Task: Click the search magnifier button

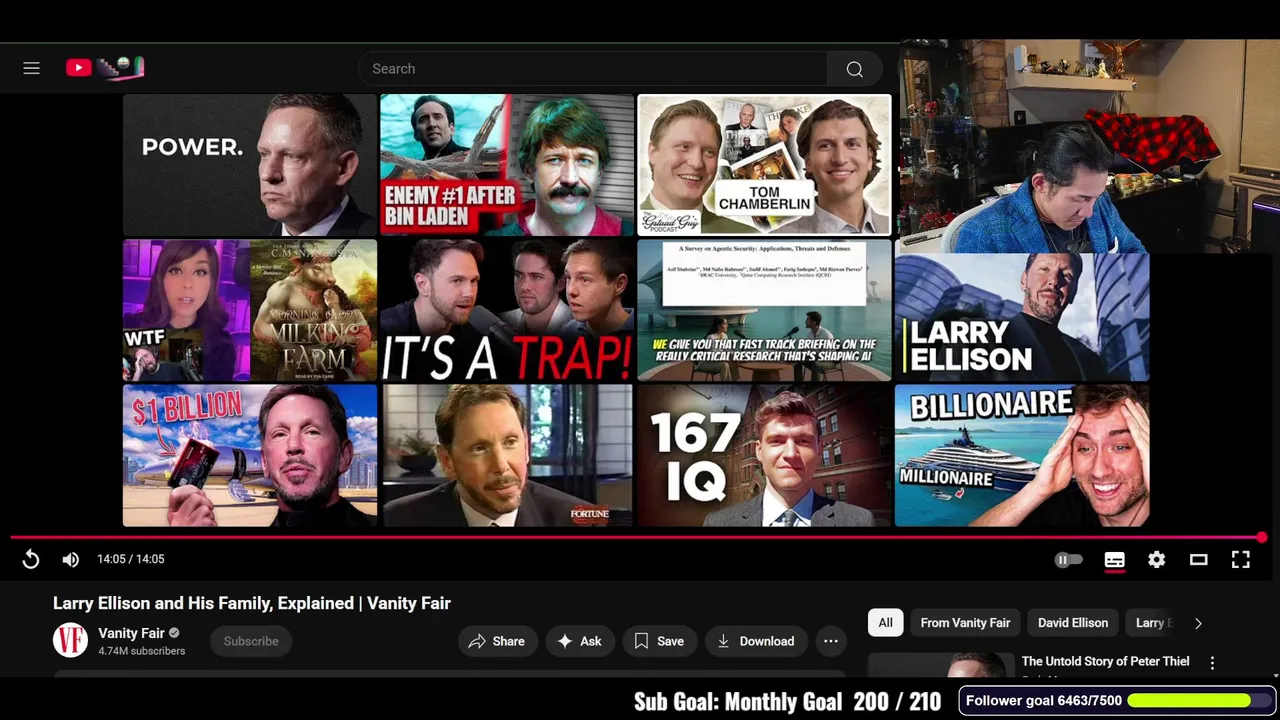Action: 855,69
